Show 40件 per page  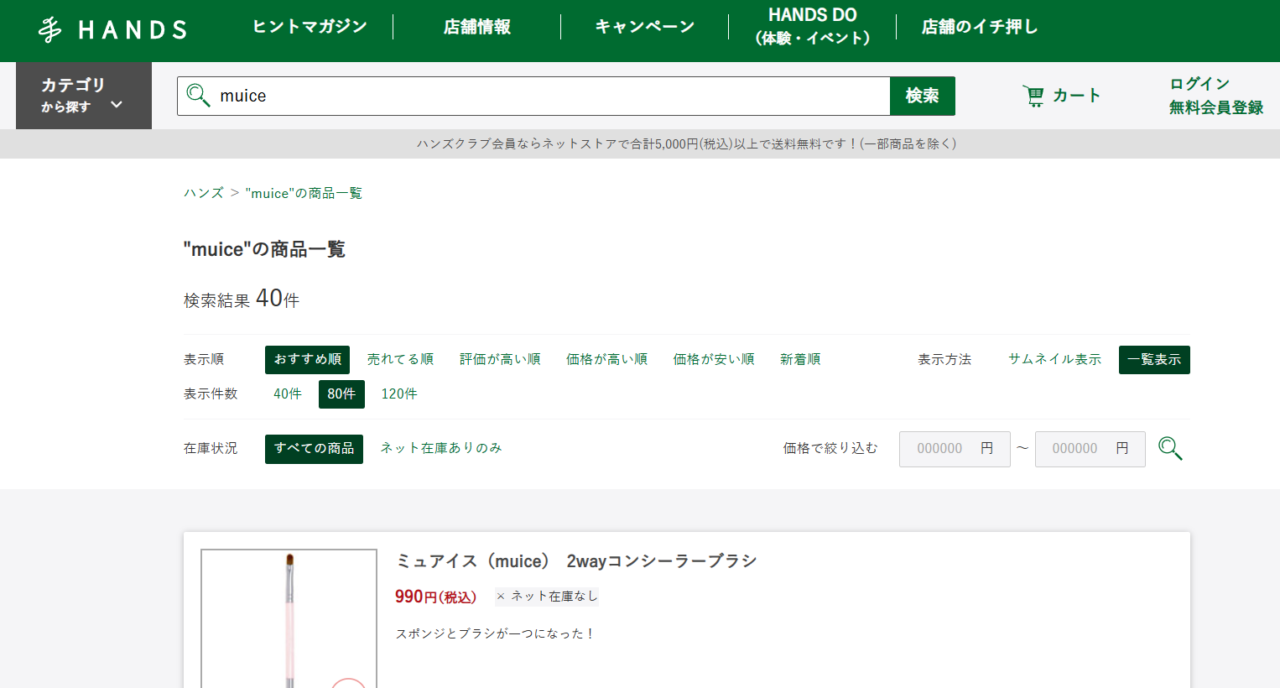[x=287, y=394]
